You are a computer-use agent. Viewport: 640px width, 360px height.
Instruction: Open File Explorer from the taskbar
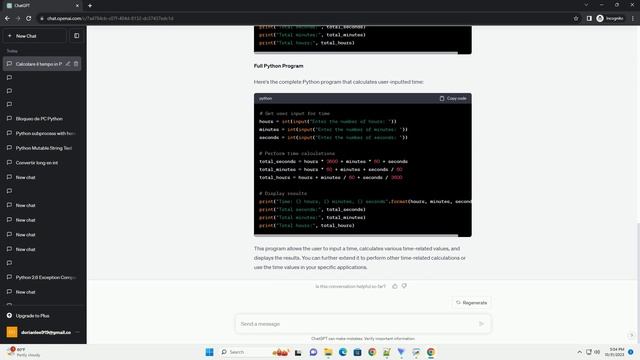pyautogui.click(x=328, y=352)
